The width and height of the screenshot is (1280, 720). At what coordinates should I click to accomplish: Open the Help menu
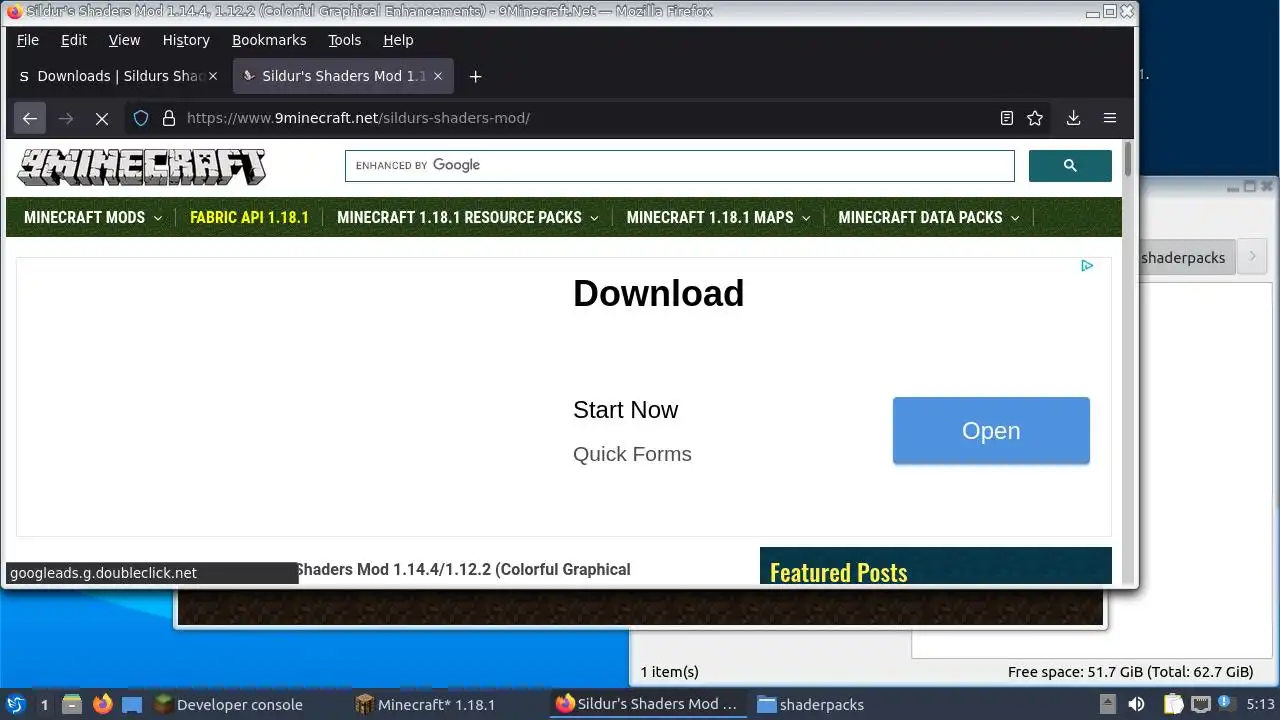pyautogui.click(x=398, y=40)
